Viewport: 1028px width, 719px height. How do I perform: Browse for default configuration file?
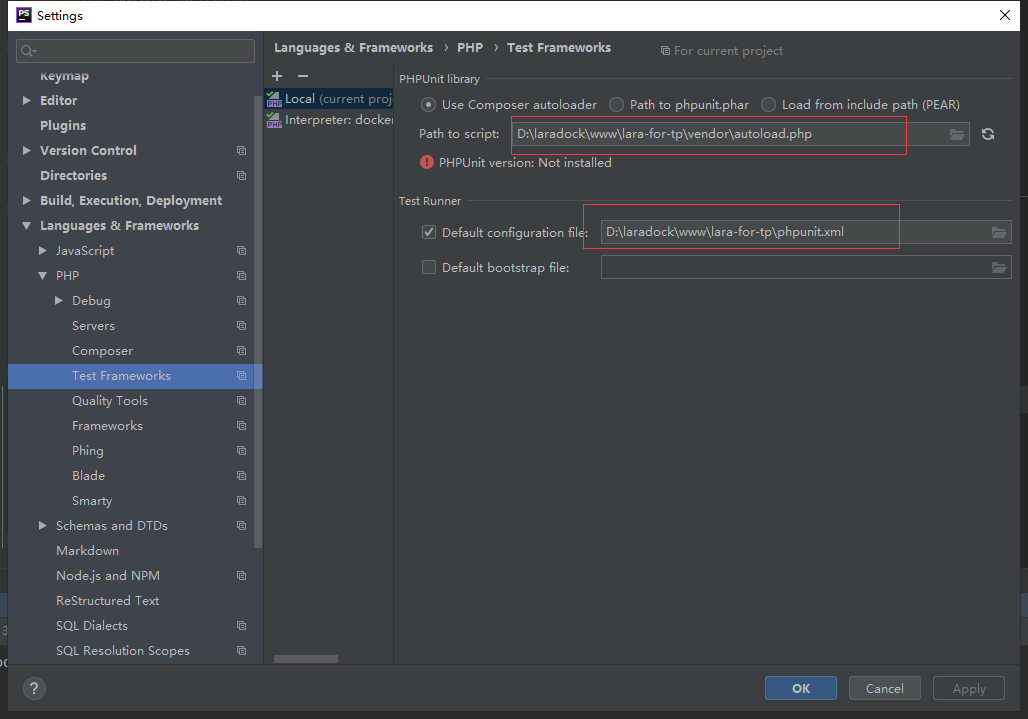998,232
